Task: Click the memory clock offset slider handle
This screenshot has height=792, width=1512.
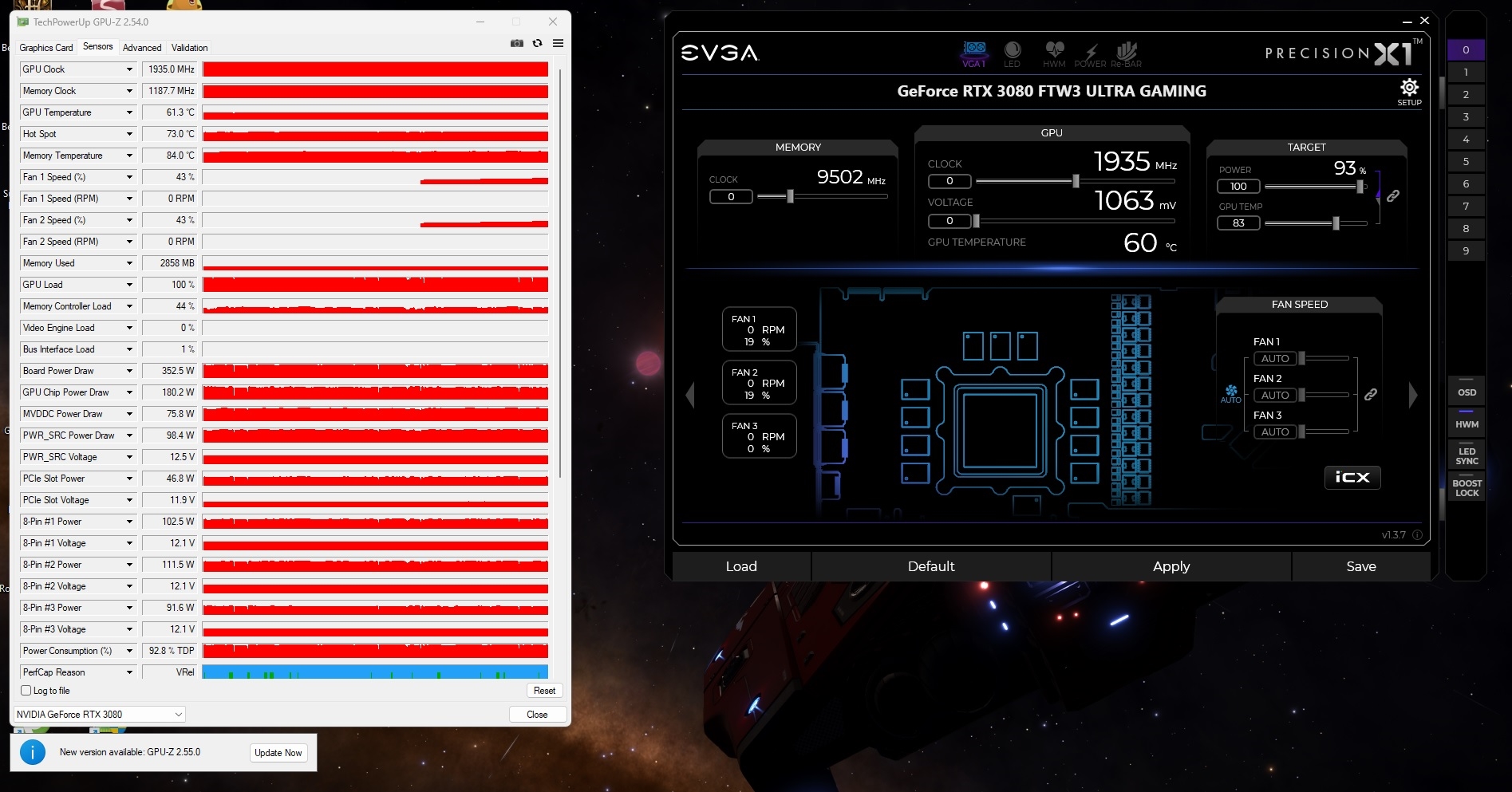Action: pos(790,196)
